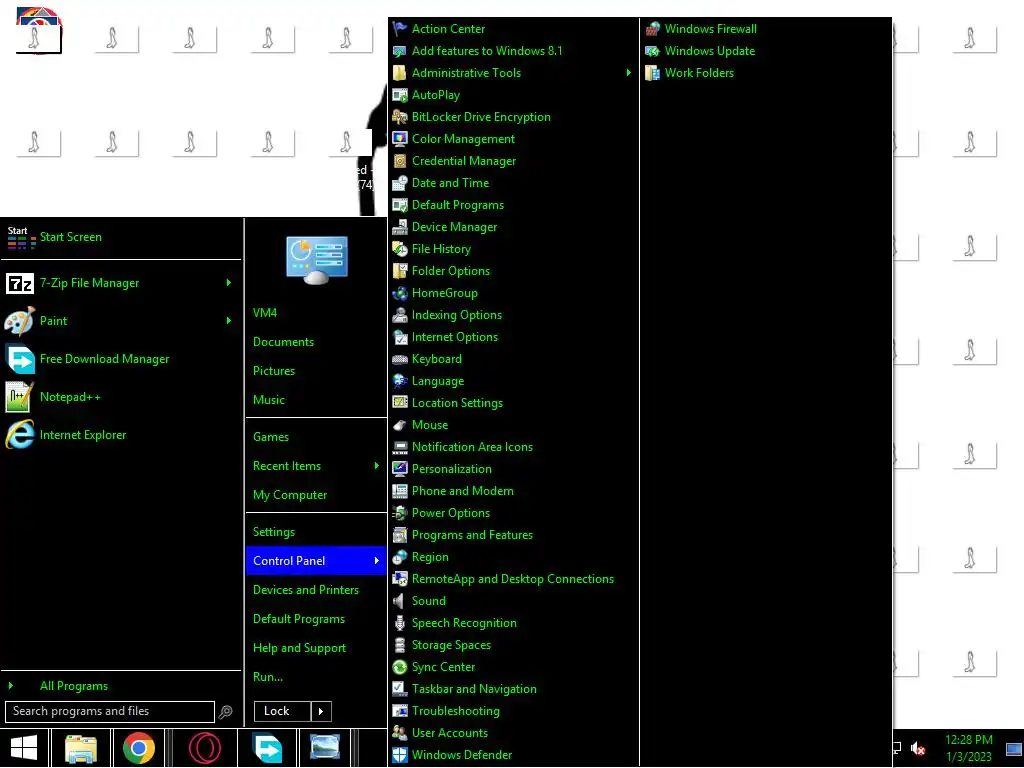
Task: Click the muted volume tray icon
Action: point(918,748)
